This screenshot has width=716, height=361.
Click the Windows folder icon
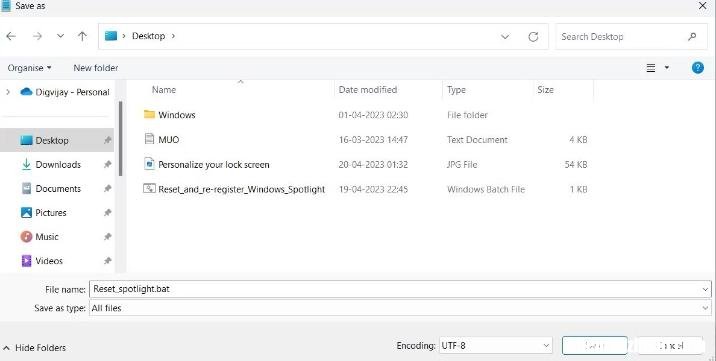[x=149, y=115]
